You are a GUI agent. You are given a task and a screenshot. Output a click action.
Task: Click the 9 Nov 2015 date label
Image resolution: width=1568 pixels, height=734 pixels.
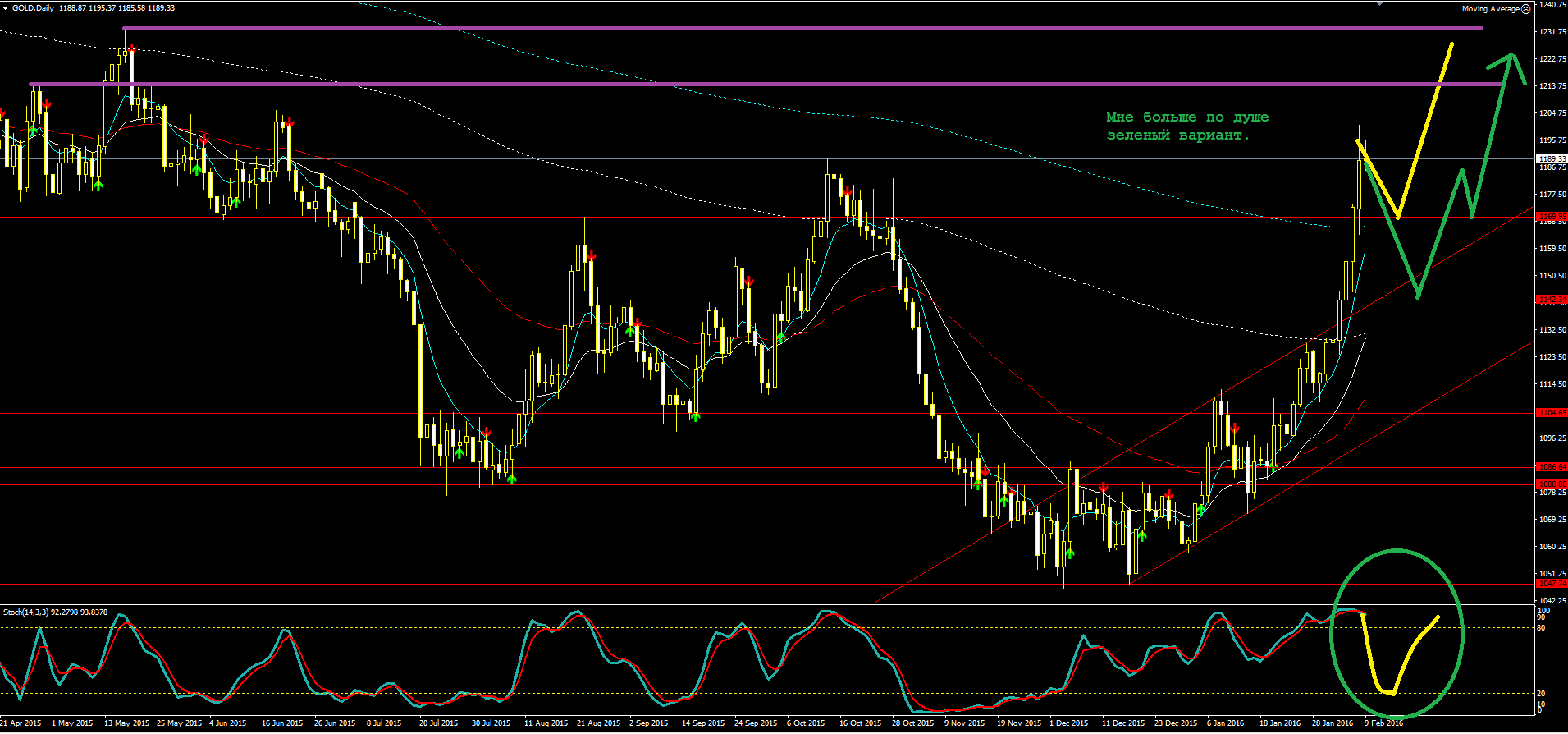point(964,723)
